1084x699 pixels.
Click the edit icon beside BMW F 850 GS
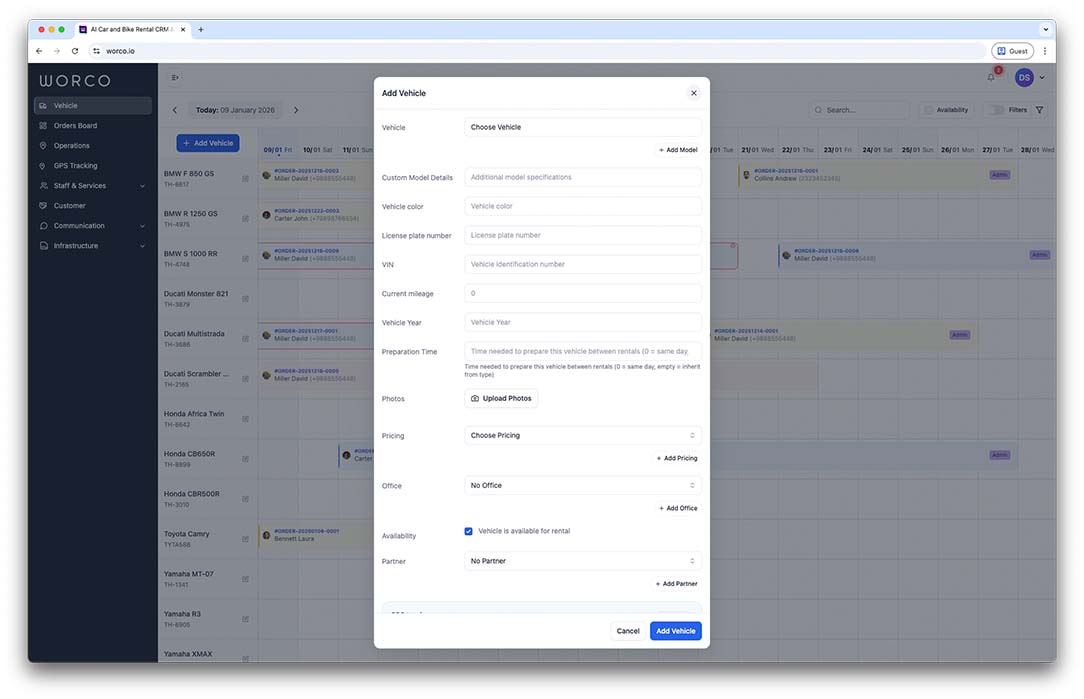pyautogui.click(x=245, y=178)
